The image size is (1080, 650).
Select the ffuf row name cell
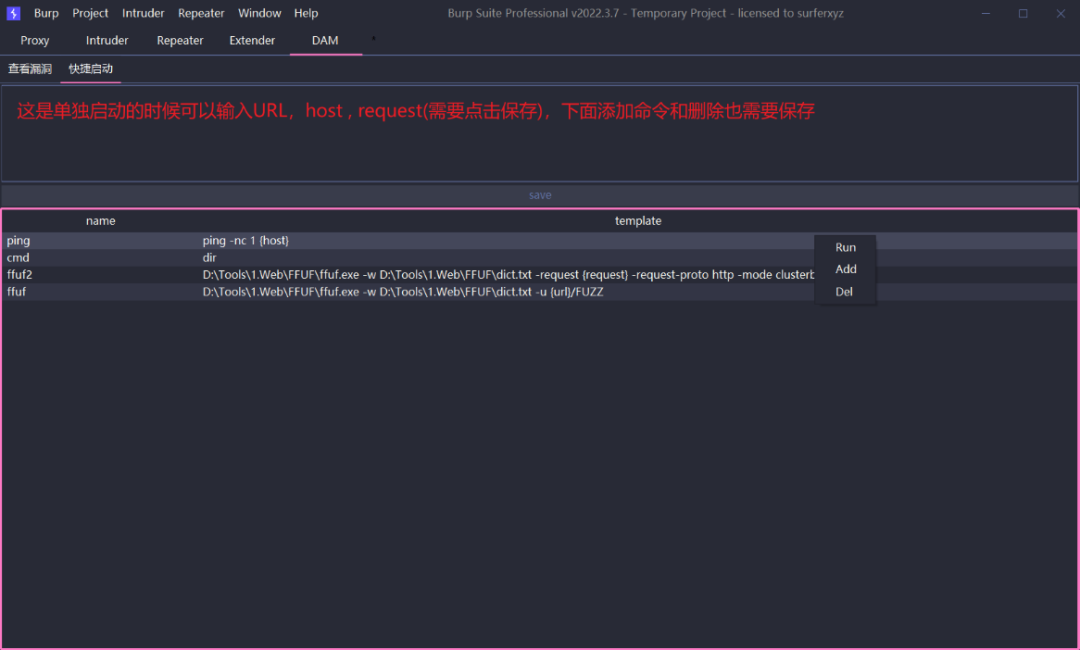coord(101,292)
